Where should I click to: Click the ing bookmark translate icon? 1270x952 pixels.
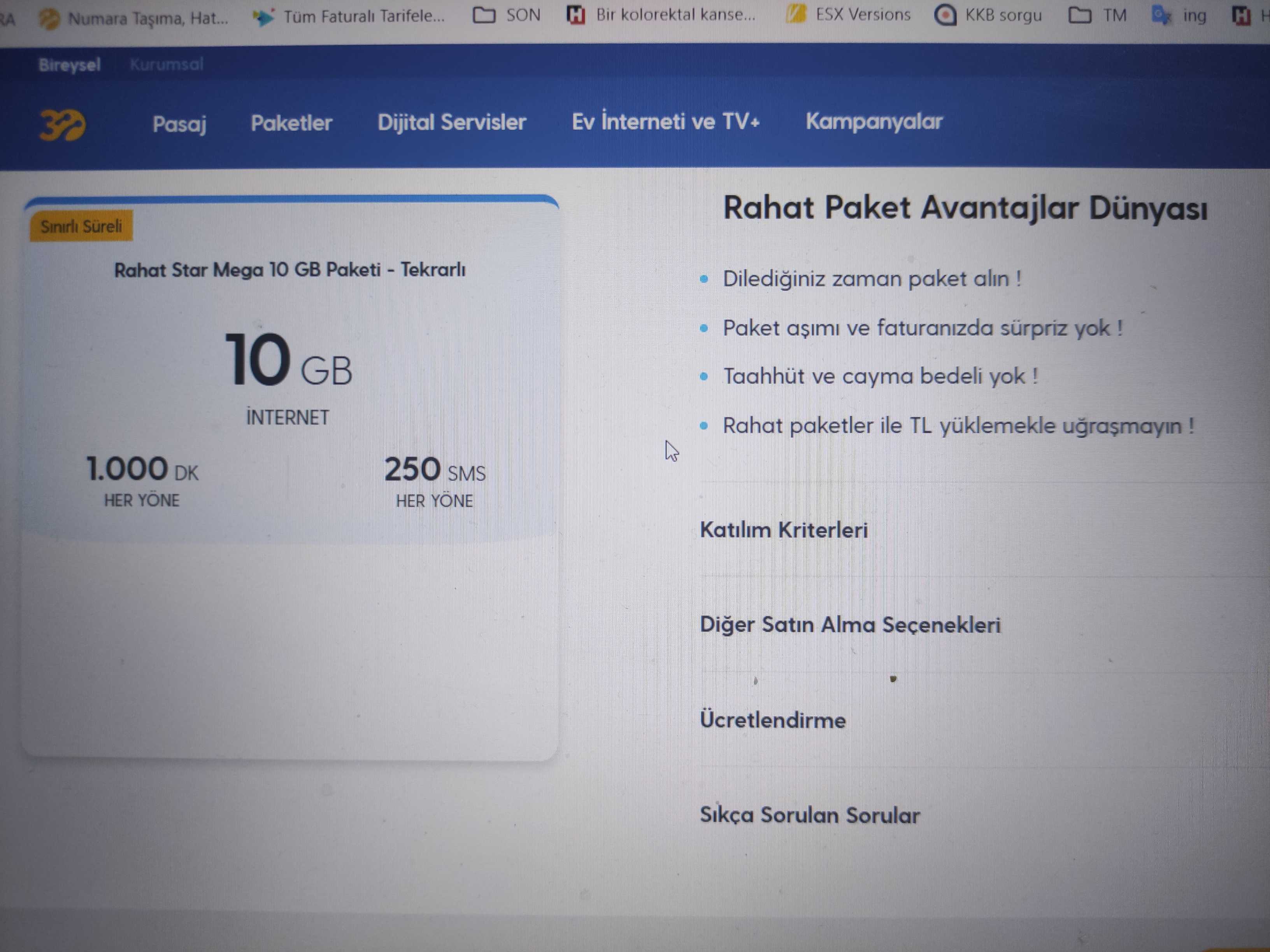tap(1161, 16)
